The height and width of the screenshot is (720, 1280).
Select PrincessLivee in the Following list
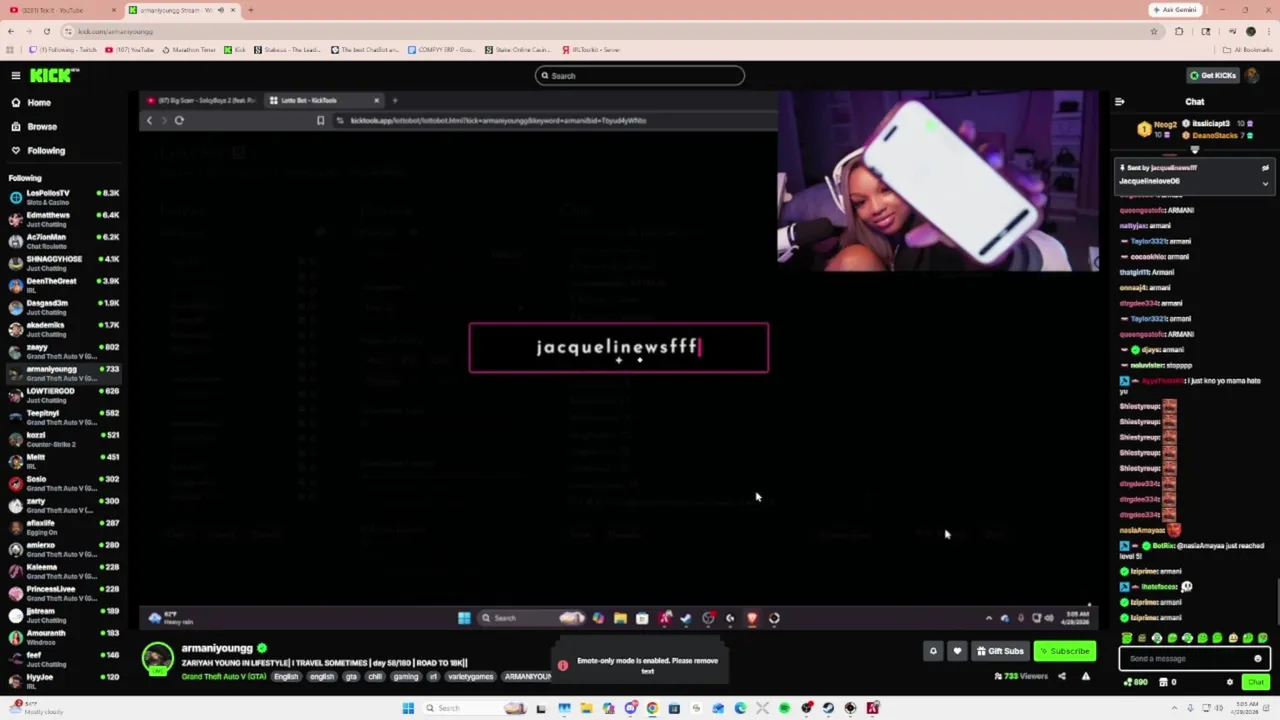(63, 593)
